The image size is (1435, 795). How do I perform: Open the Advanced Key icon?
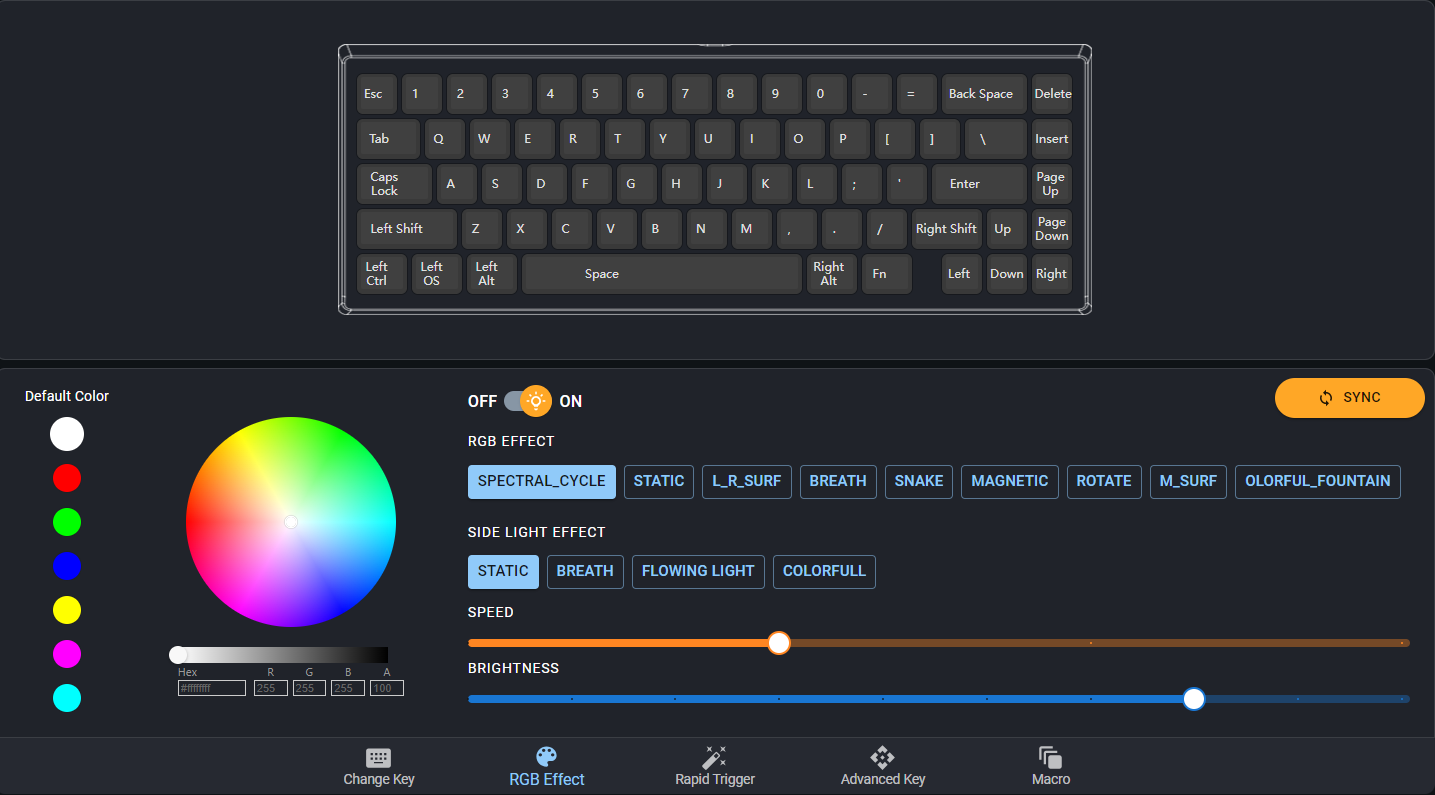point(882,757)
